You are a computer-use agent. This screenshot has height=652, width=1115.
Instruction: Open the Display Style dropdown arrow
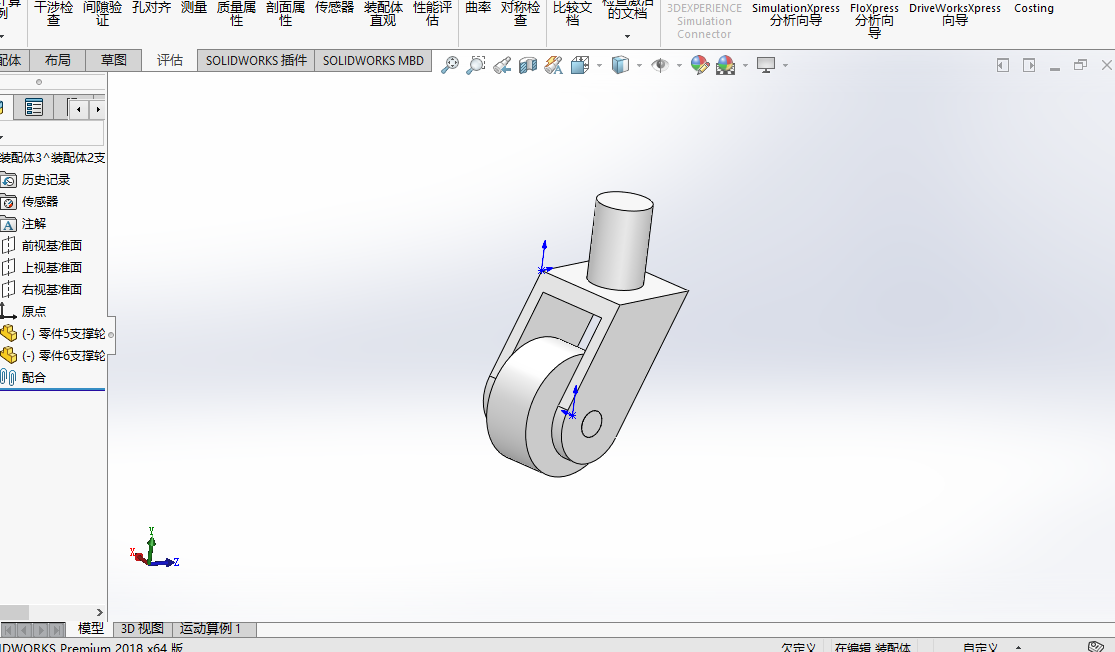[639, 65]
